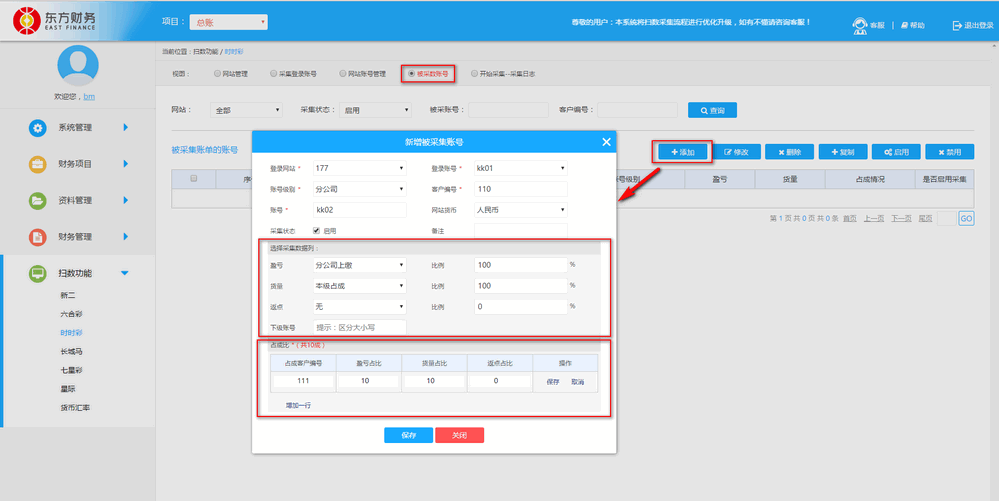Click the user avatar picture
This screenshot has width=999, height=501.
coord(77,66)
